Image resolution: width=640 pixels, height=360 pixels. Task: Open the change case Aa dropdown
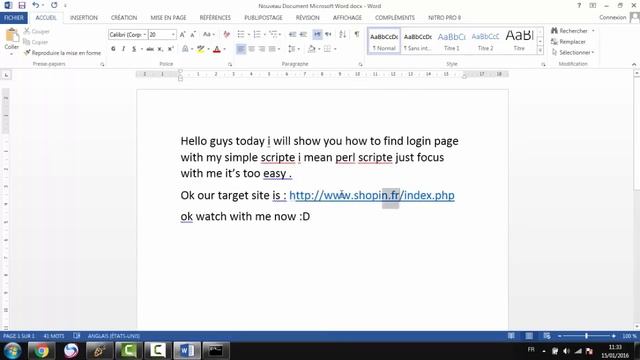(209, 35)
